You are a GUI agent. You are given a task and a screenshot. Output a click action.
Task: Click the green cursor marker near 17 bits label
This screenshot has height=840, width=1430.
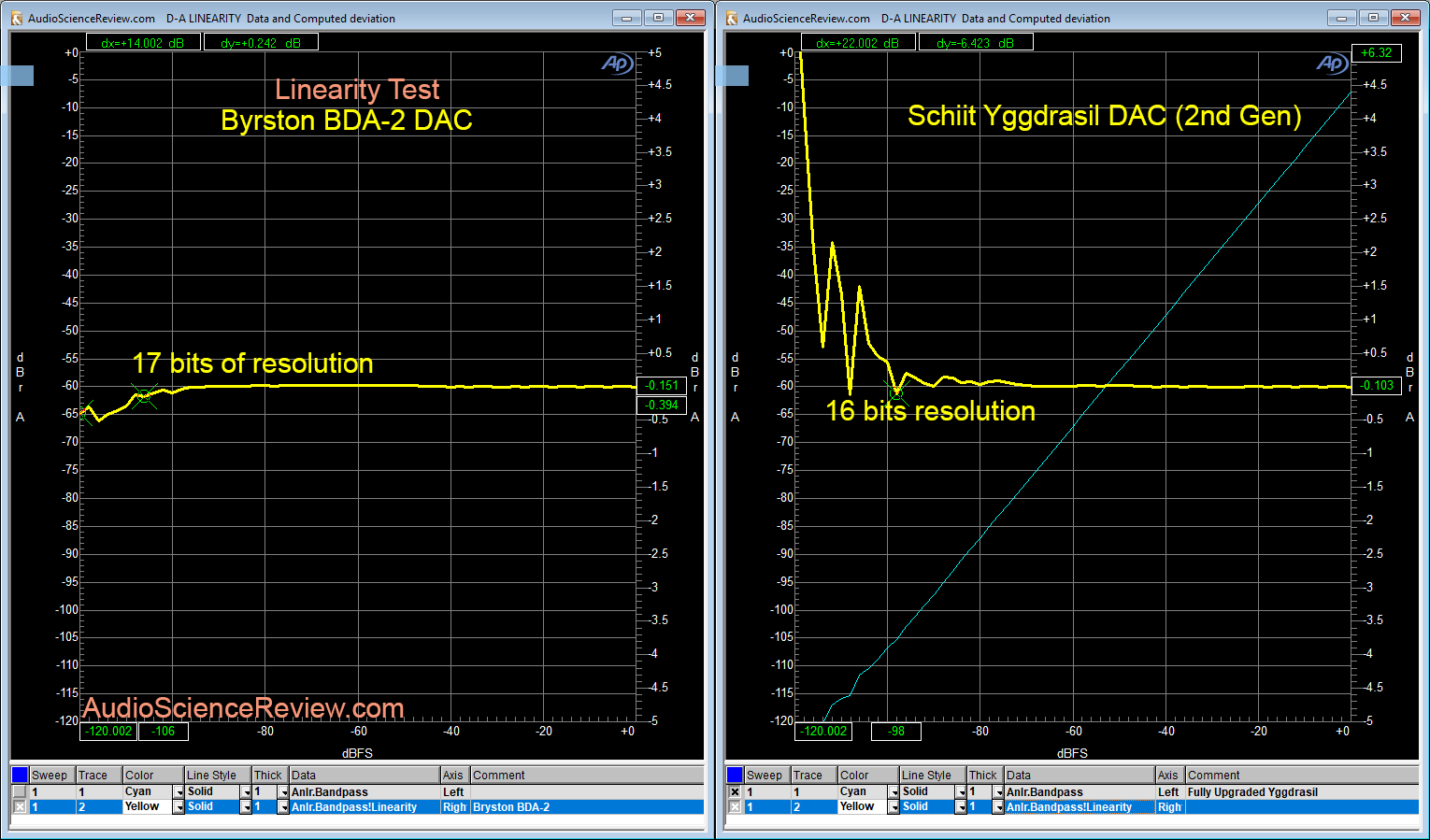pos(143,395)
